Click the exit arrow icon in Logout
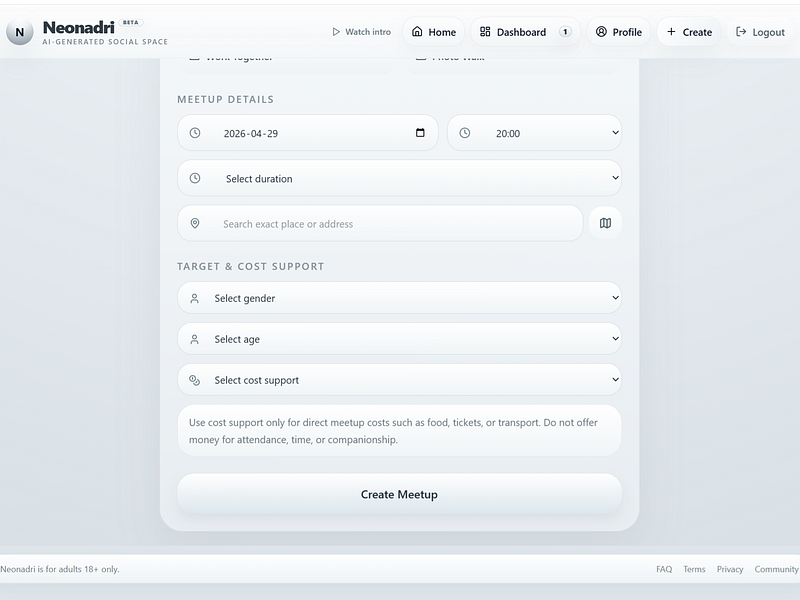Image resolution: width=800 pixels, height=600 pixels. coord(741,32)
